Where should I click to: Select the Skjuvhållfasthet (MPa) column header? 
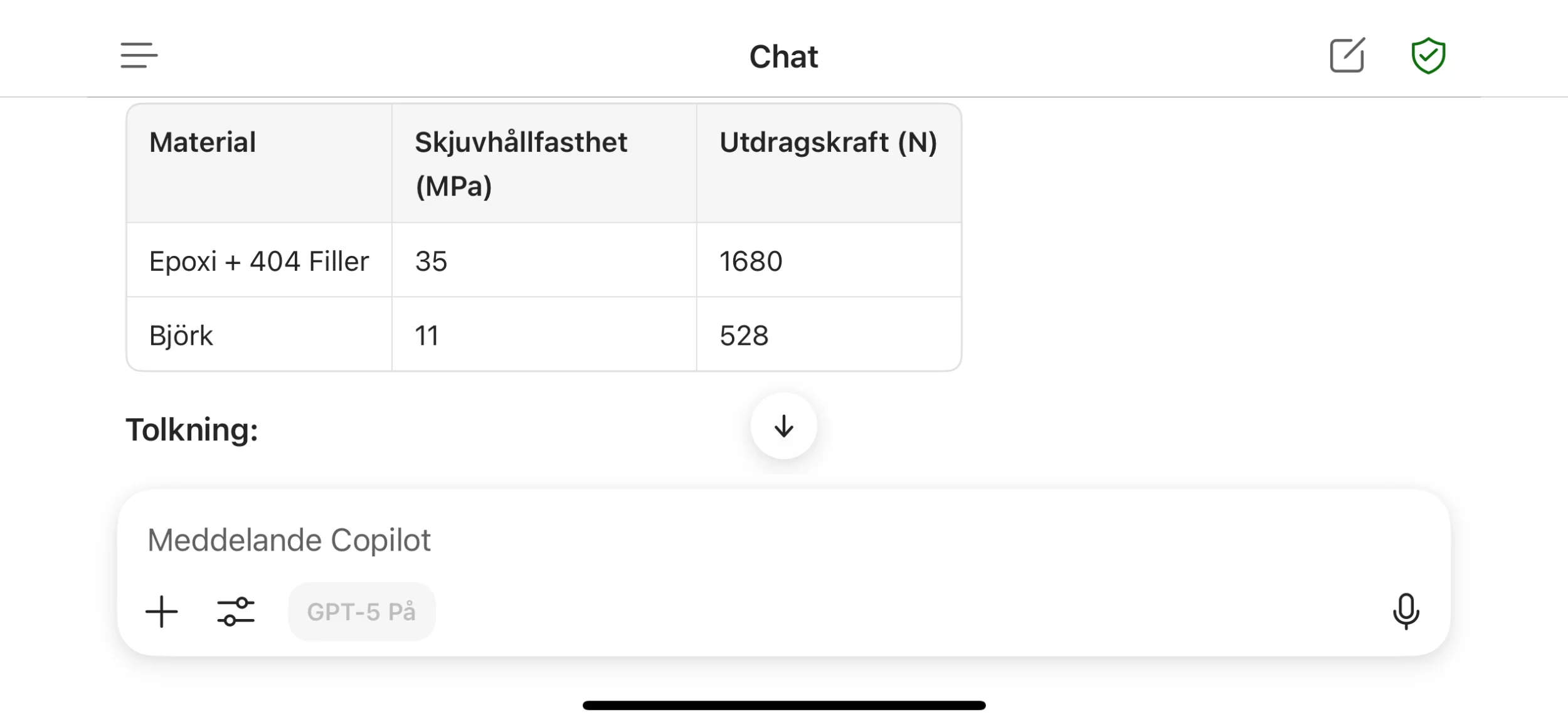[x=521, y=164]
